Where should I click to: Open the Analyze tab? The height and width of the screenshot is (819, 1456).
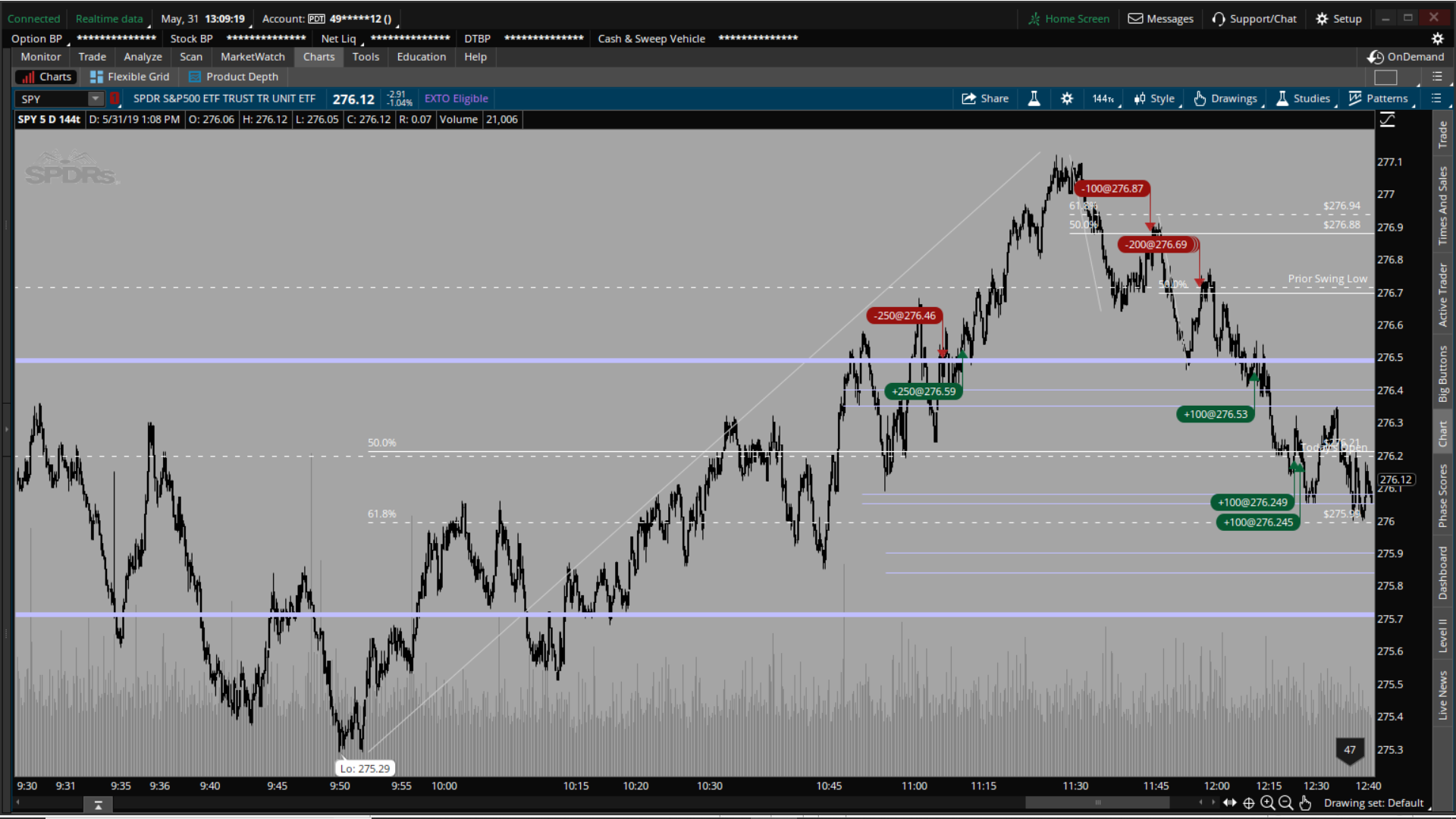pos(143,57)
